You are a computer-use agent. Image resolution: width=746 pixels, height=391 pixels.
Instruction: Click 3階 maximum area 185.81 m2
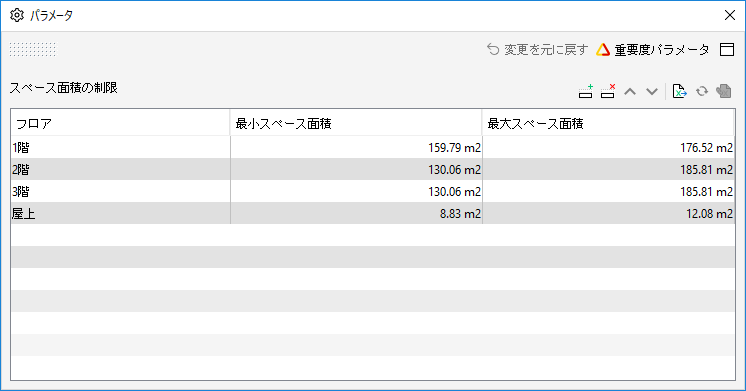coord(609,191)
